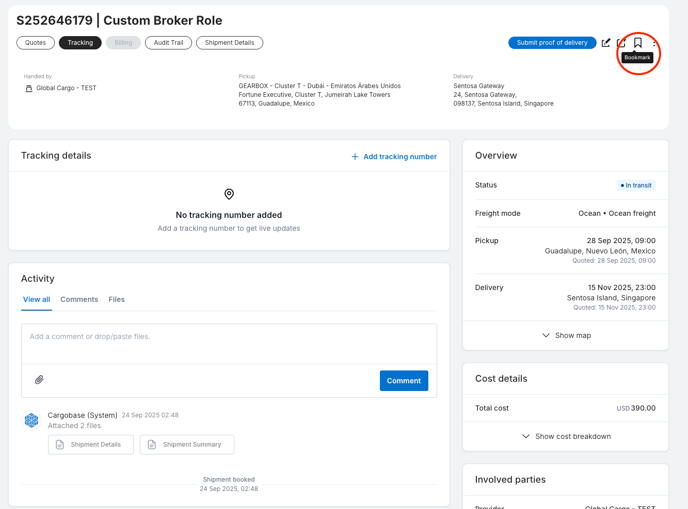This screenshot has width=688, height=509.
Task: Click the paperclip attach file icon
Action: pos(39,380)
